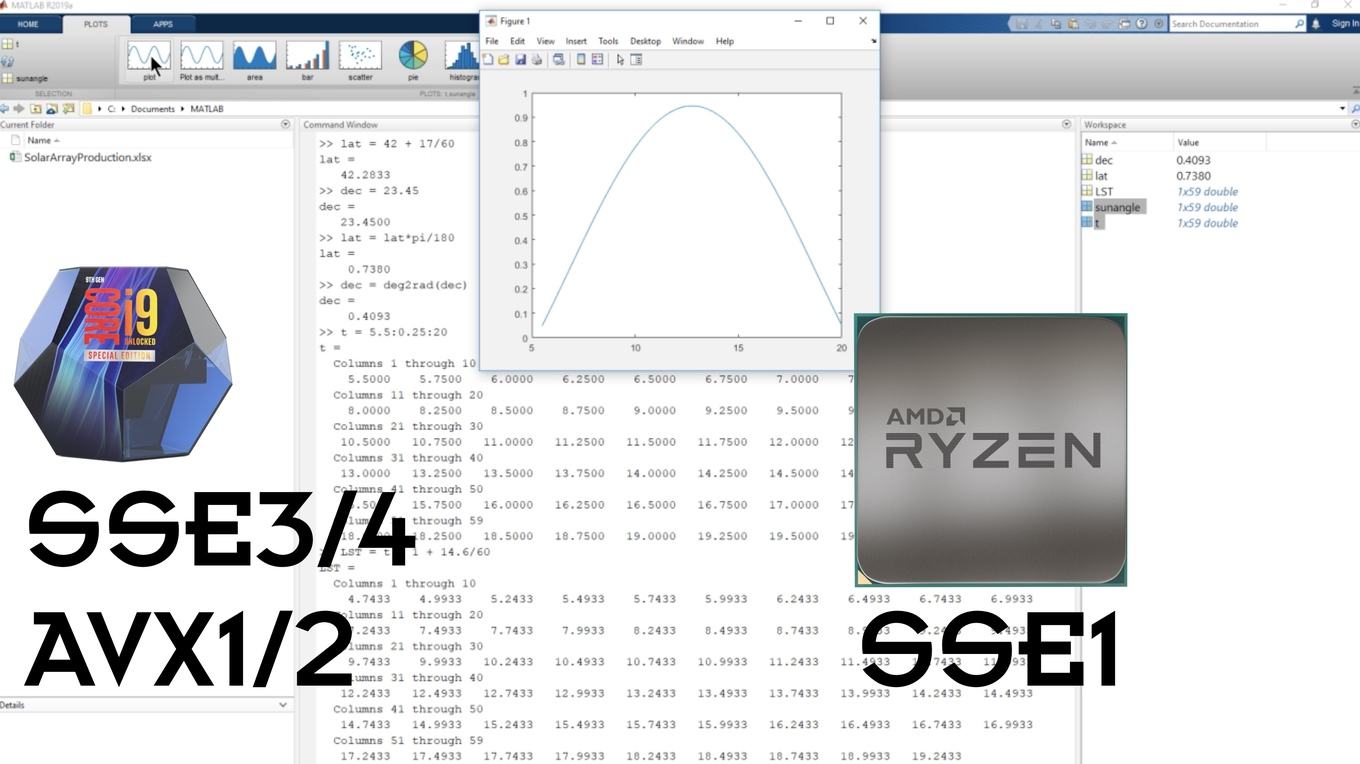Expand the address bar path history dropdown
Screen dimensions: 1360x764
1342,108
